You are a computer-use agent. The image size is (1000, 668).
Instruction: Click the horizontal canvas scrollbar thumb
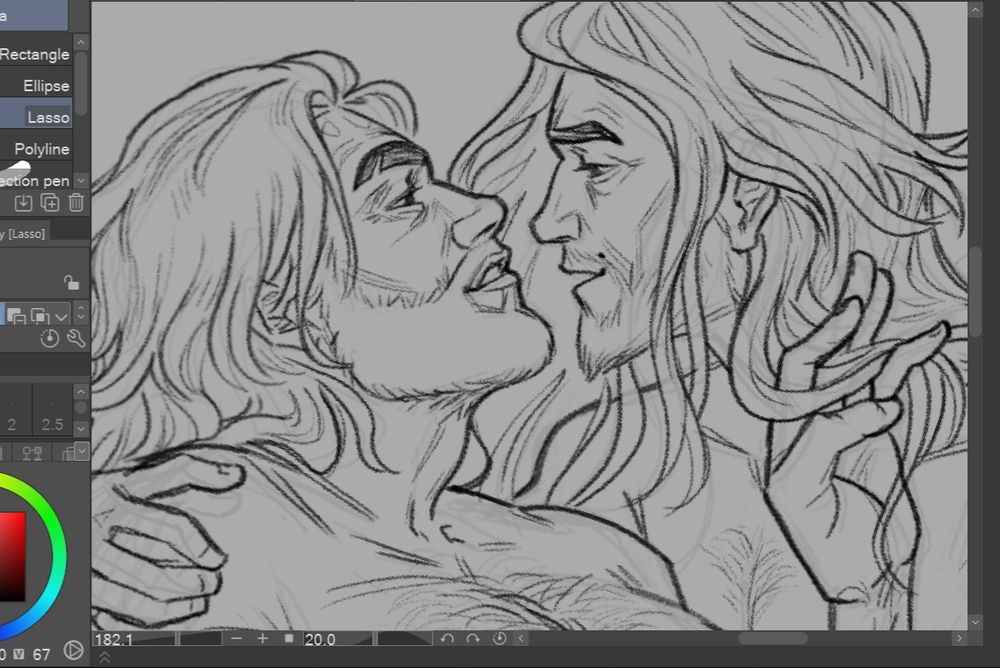773,638
